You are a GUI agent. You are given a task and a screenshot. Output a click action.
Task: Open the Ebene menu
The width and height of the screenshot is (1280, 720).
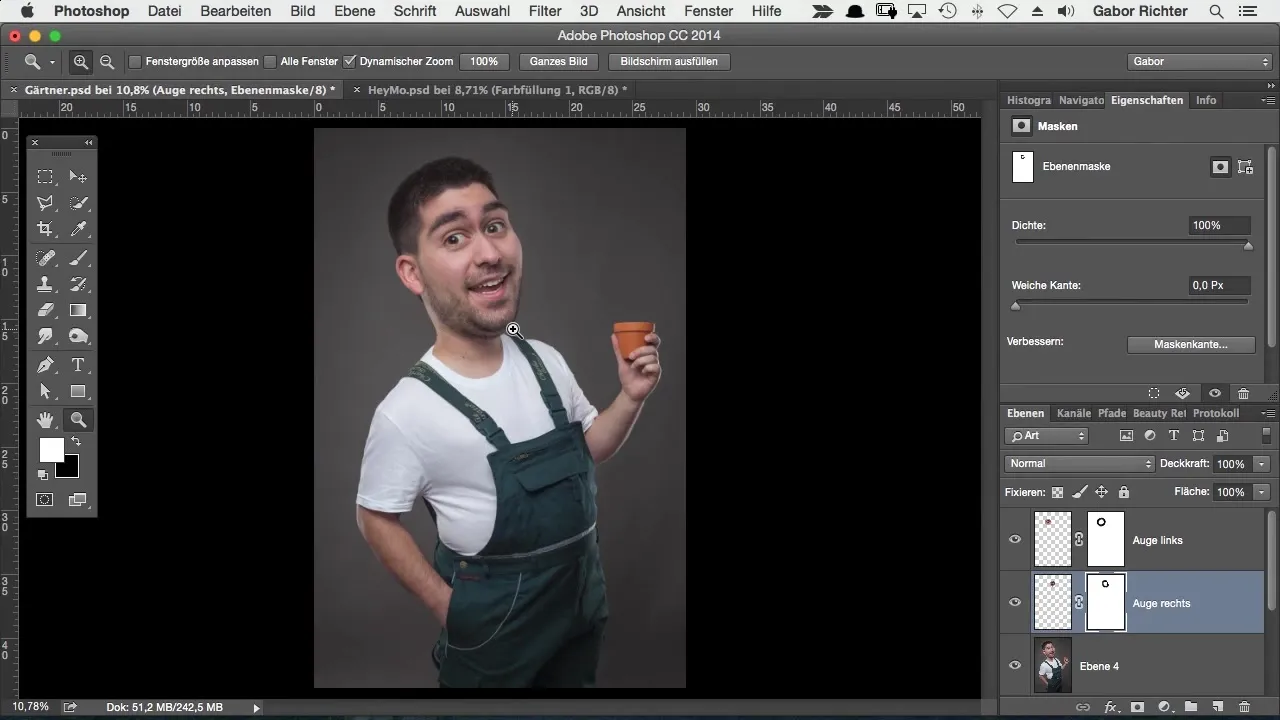coord(354,11)
